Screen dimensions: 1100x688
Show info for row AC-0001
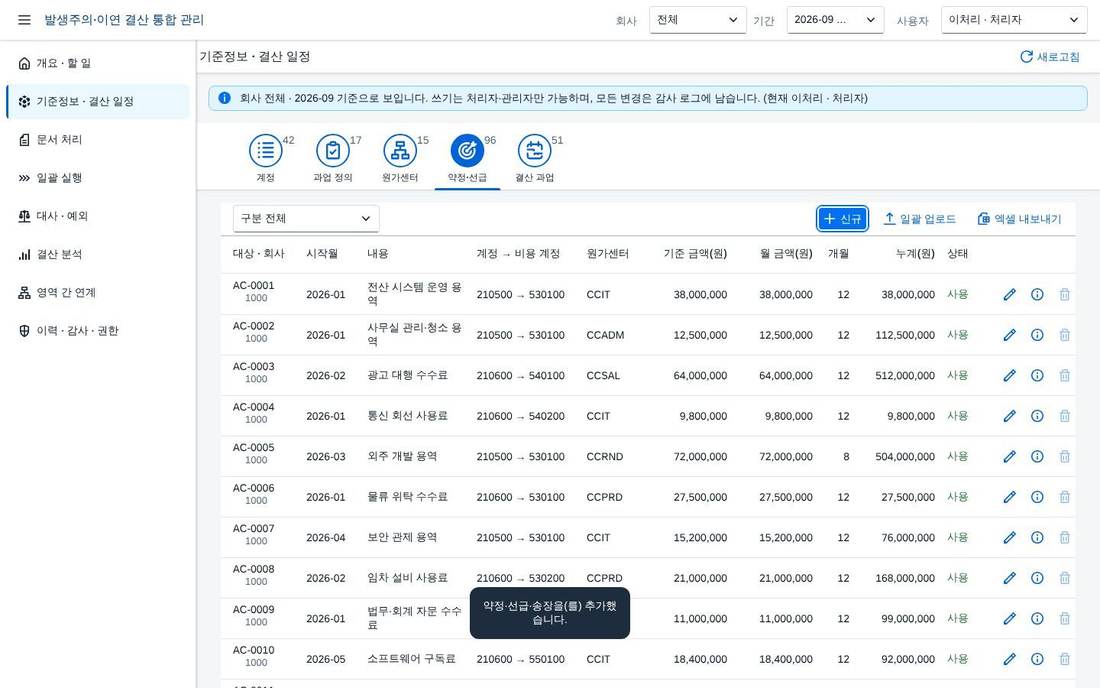1037,295
